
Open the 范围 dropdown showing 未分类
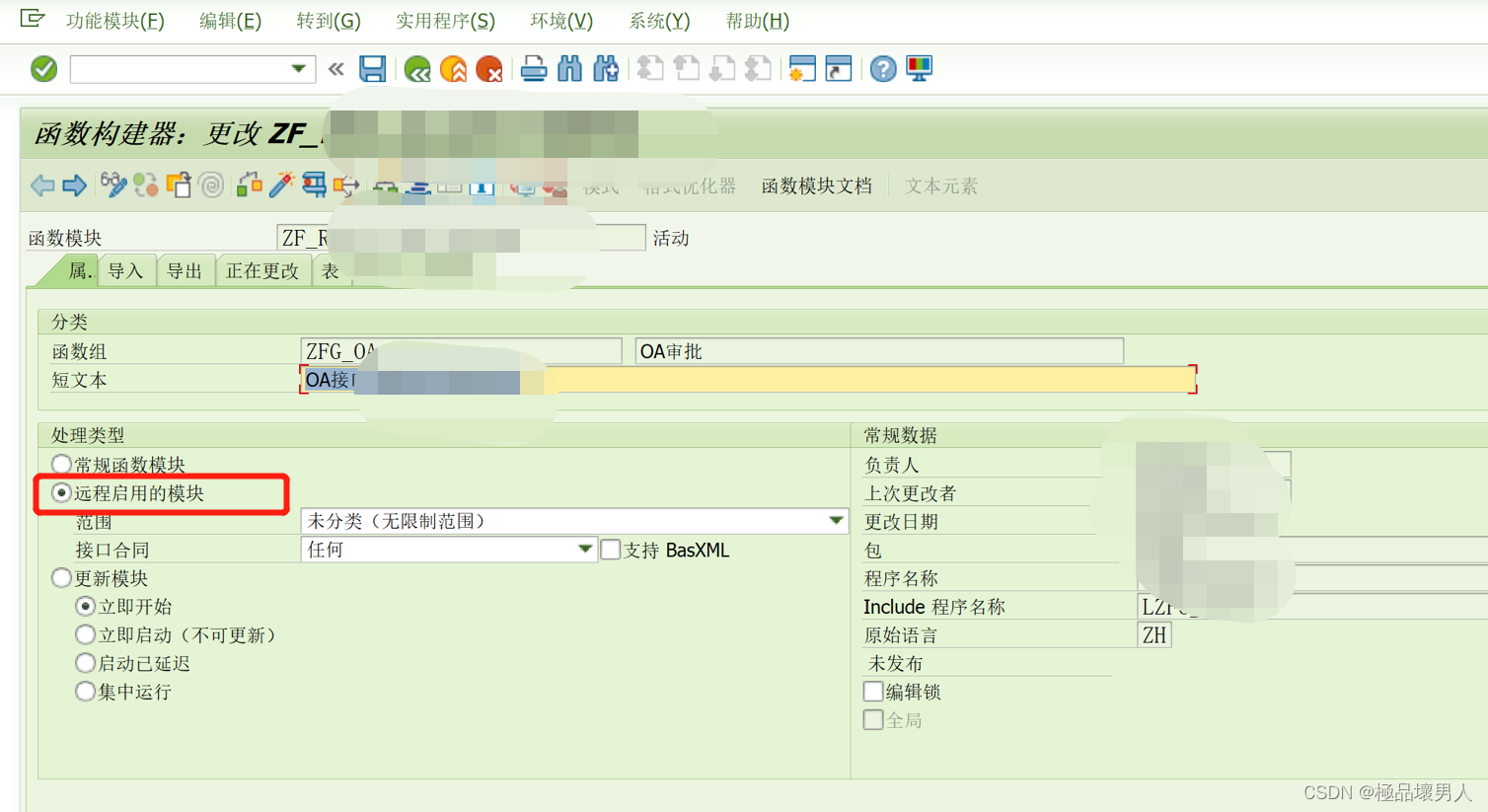click(837, 520)
